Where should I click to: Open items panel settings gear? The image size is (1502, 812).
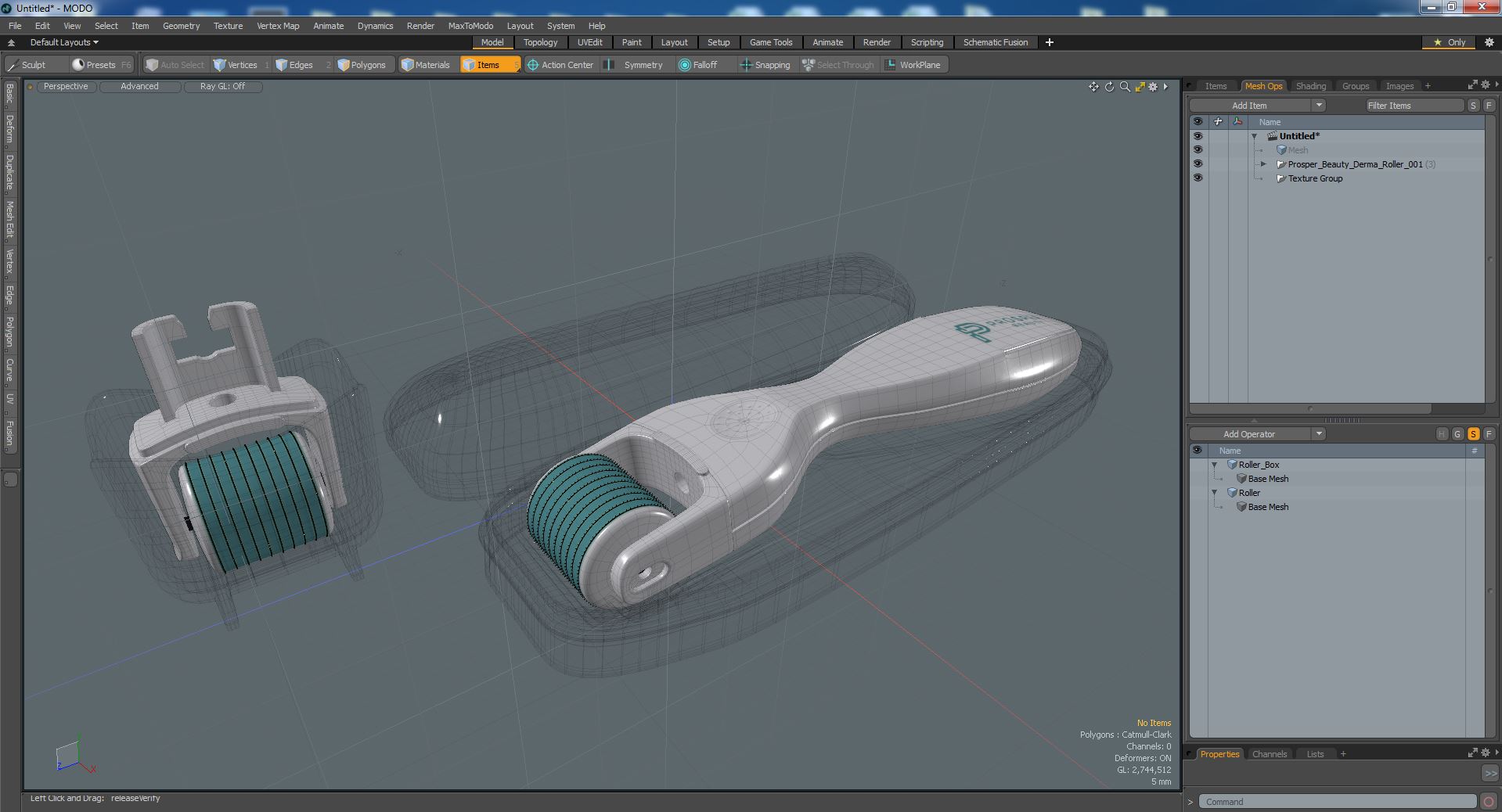[1485, 85]
